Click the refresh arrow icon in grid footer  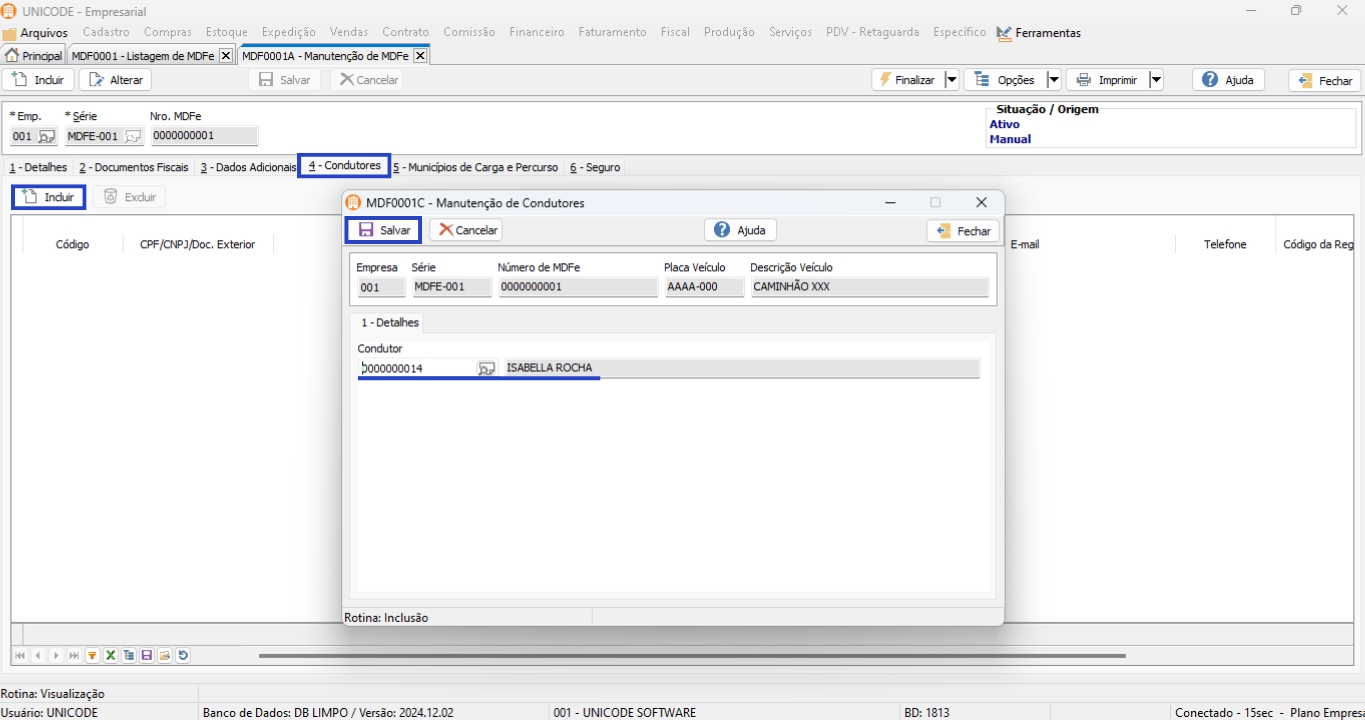click(x=183, y=656)
